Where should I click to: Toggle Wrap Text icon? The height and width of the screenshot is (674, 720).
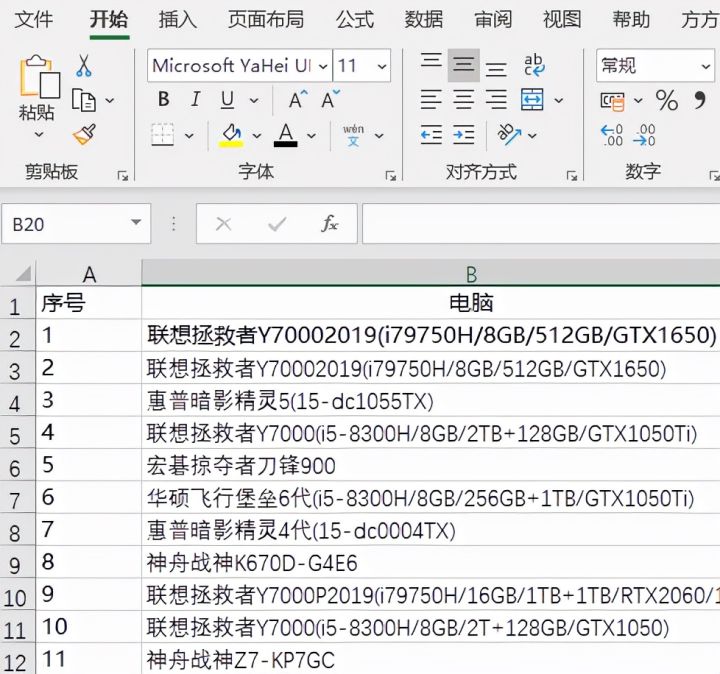click(534, 65)
